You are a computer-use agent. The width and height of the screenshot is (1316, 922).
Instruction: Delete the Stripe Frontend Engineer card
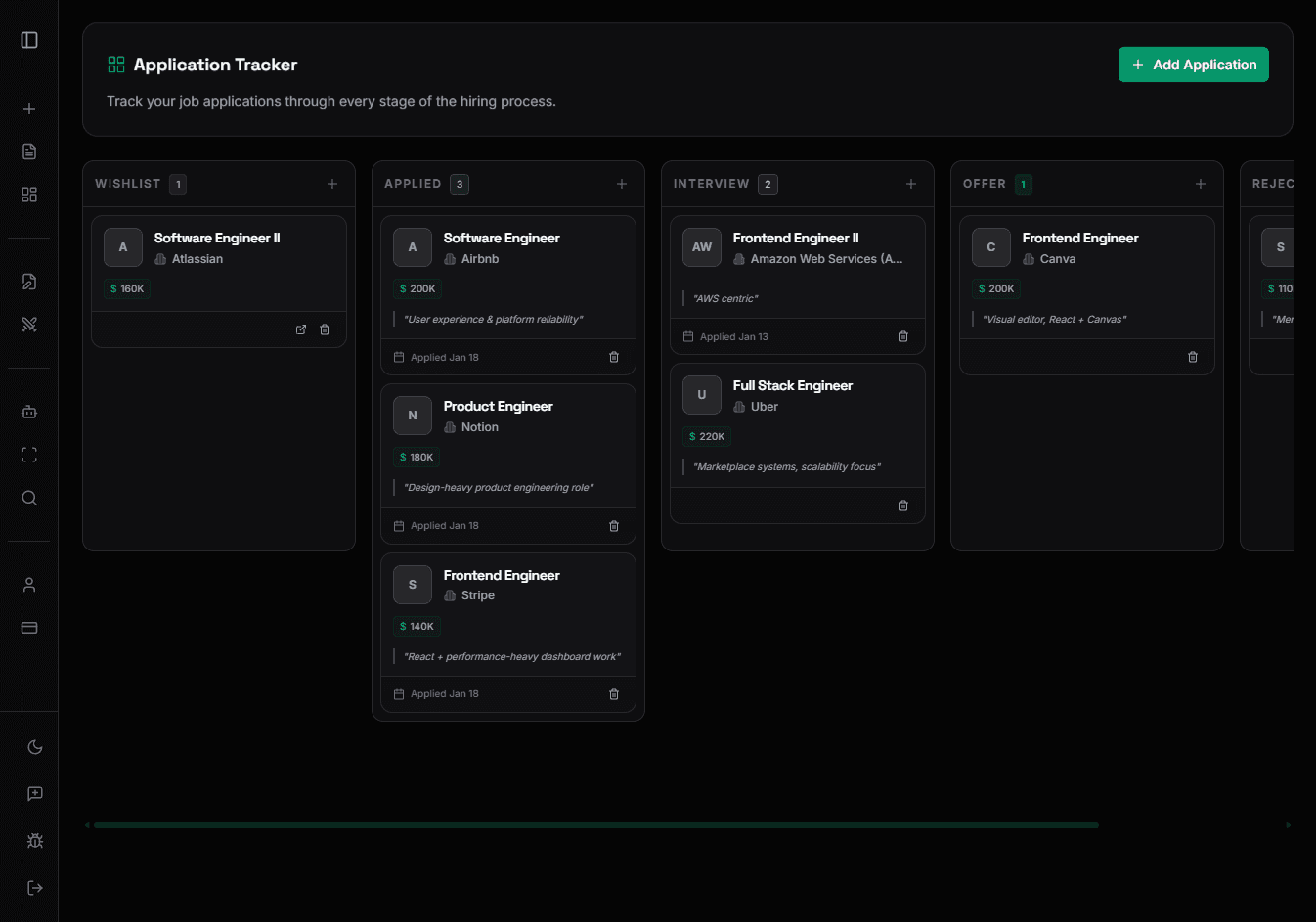[614, 693]
